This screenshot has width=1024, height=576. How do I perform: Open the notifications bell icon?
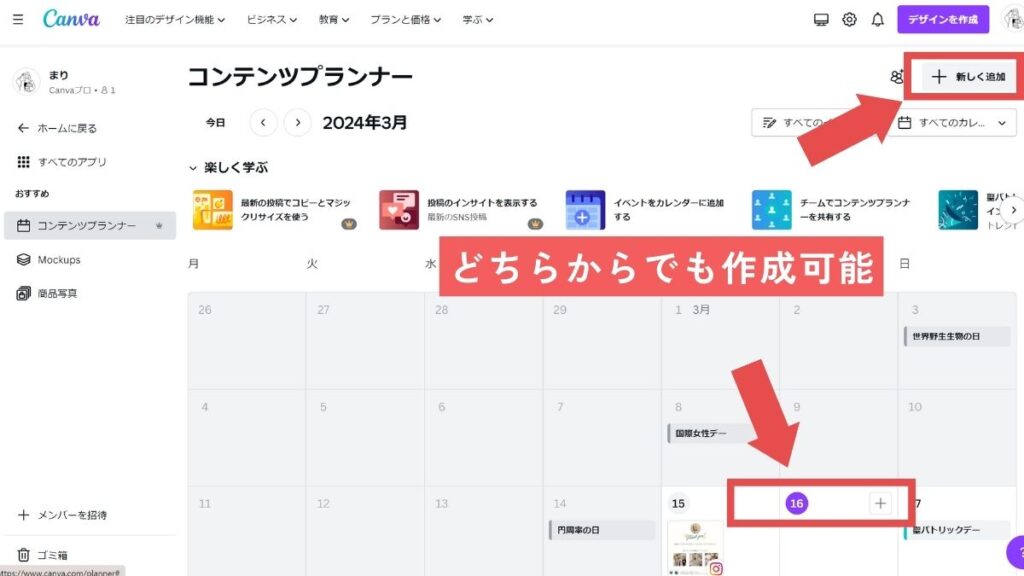click(878, 20)
